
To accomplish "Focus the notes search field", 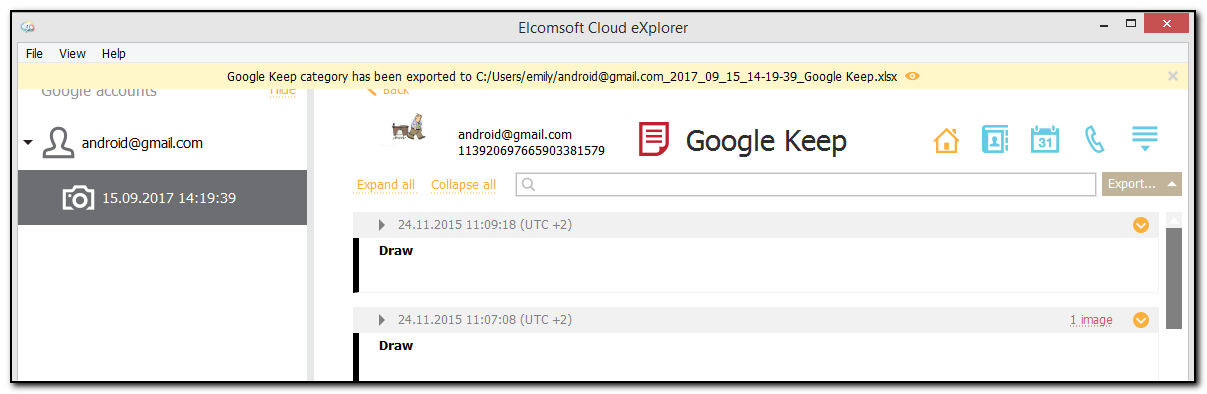I will pos(806,185).
